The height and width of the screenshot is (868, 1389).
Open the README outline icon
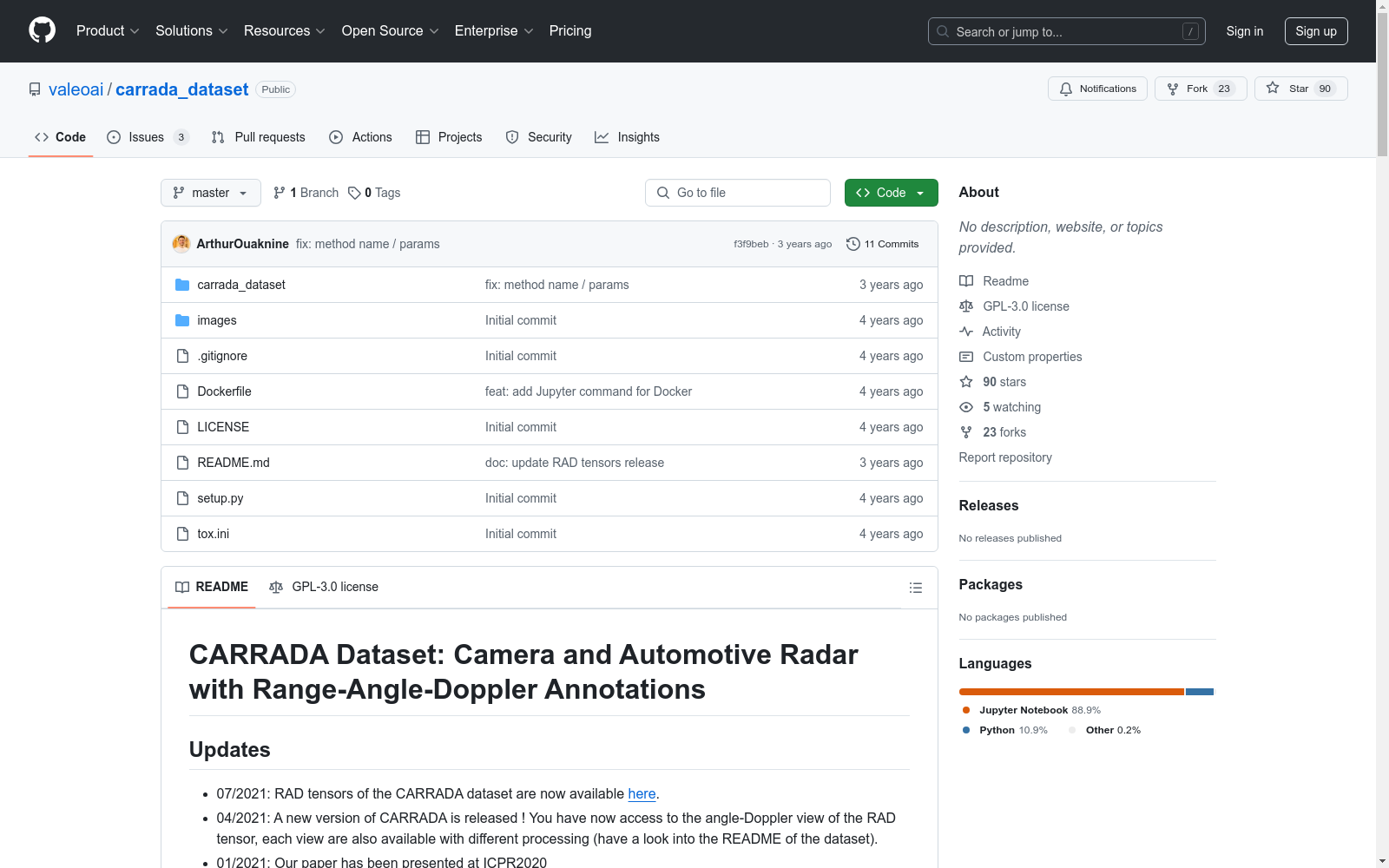[916, 588]
